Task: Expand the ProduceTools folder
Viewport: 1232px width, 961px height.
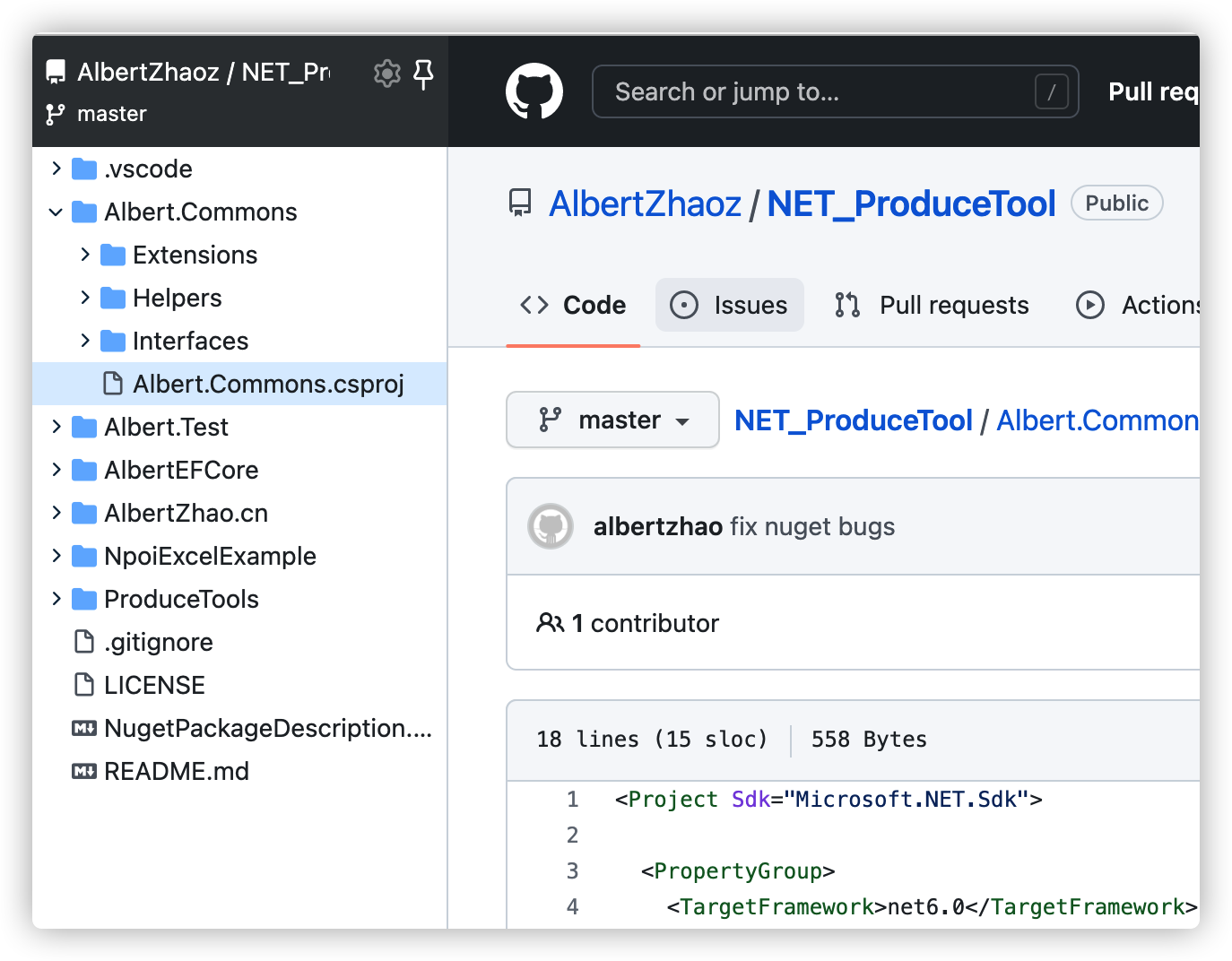Action: (56, 599)
